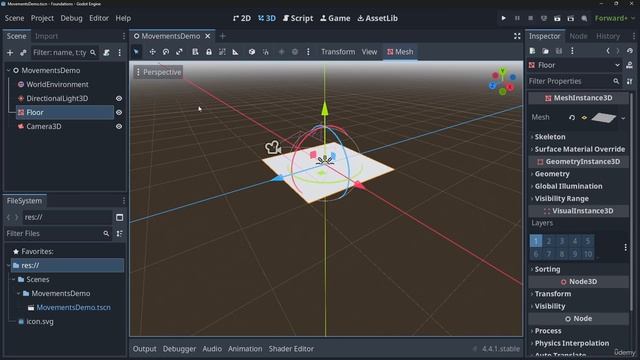Toggle the use local space button
This screenshot has height=360, width=640.
[x=252, y=52]
